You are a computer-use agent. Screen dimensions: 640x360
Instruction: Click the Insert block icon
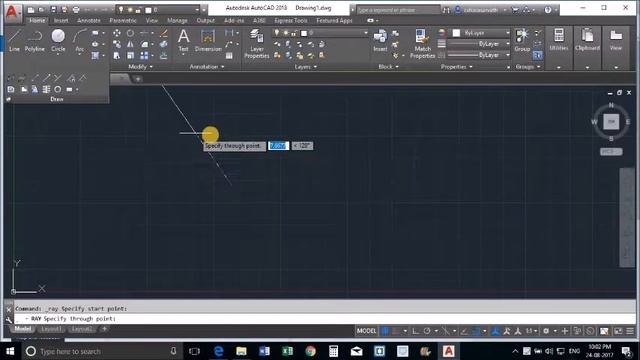pos(380,40)
